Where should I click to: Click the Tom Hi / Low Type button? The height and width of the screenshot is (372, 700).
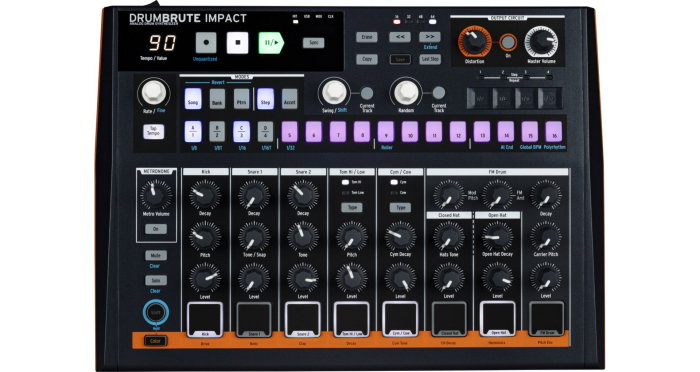click(x=352, y=207)
